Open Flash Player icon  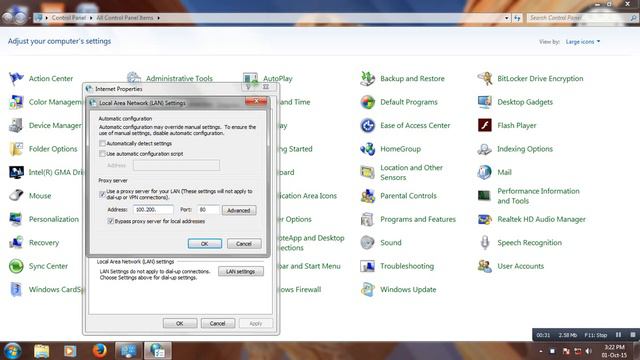tap(484, 125)
